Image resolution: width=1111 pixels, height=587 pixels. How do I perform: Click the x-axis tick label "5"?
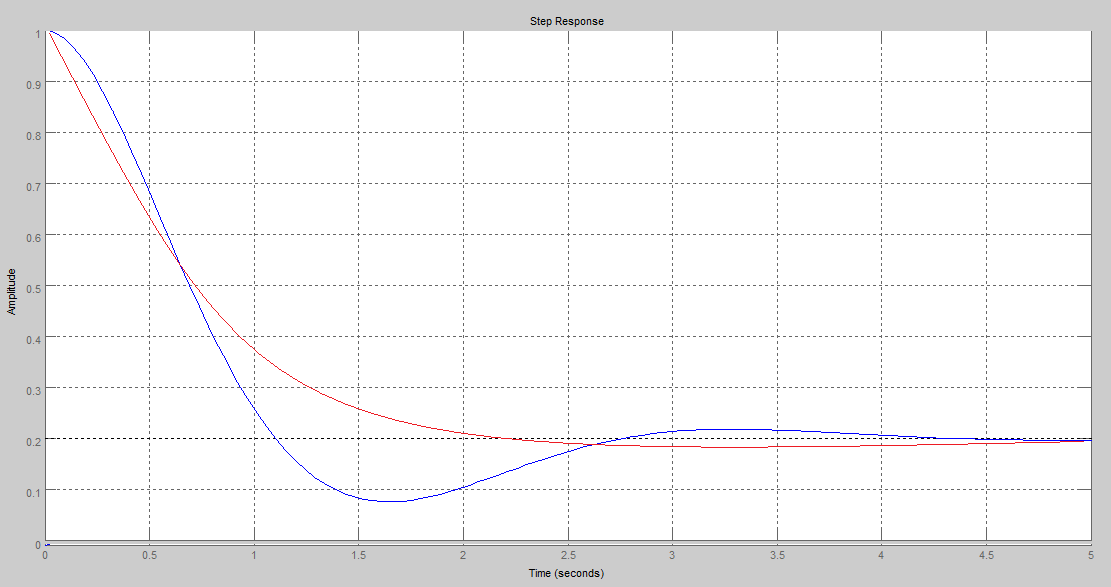(x=1089, y=555)
